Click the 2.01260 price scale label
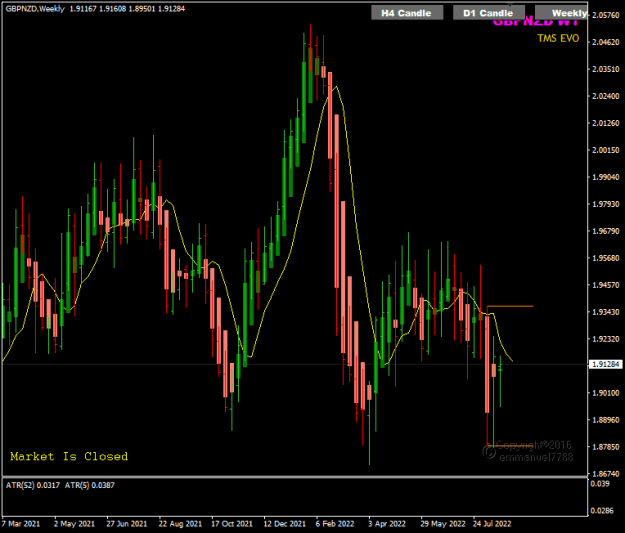 coord(606,123)
